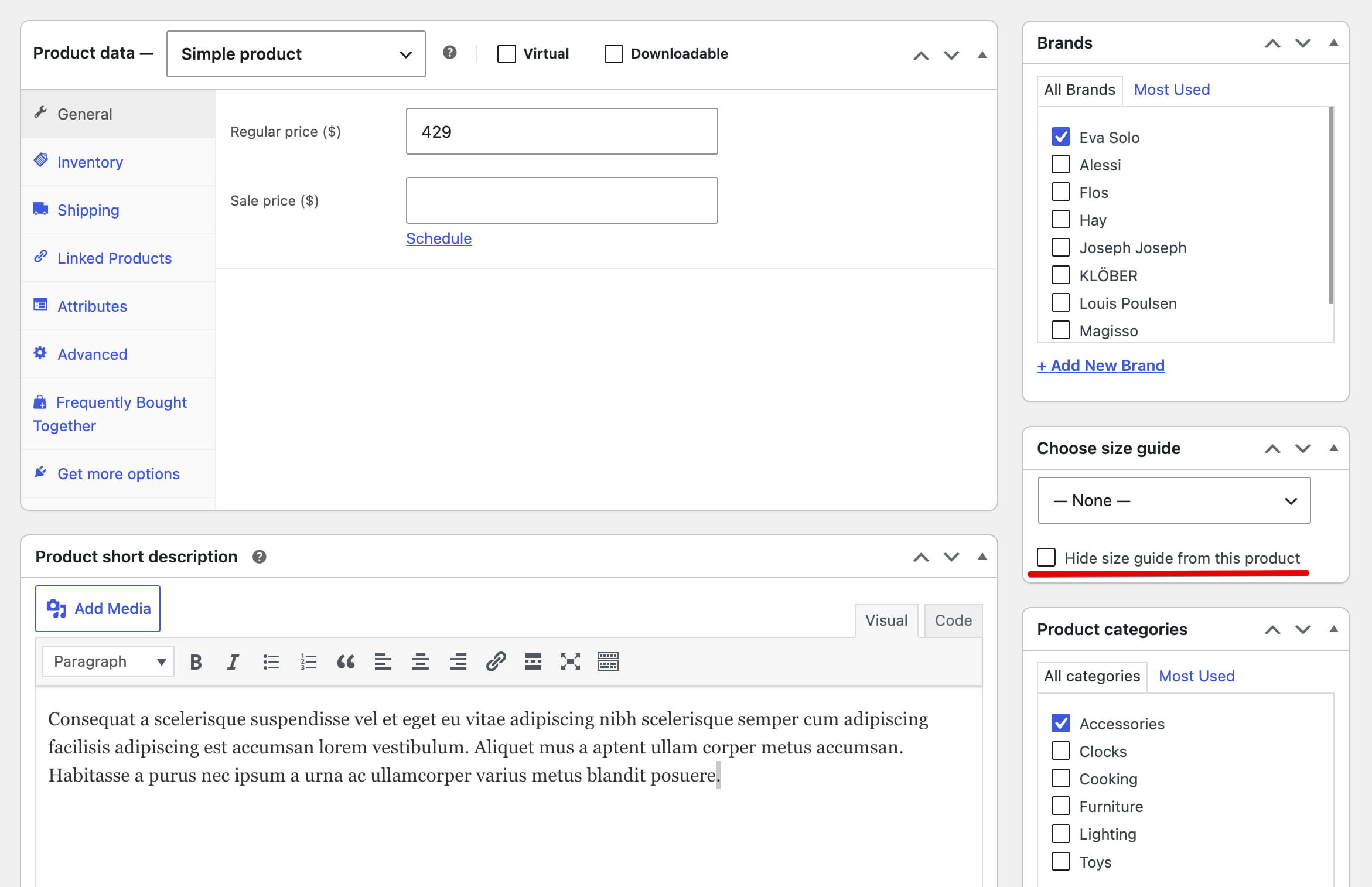Tick Hide size guide from this product
Viewport: 1372px width, 887px height.
click(x=1046, y=557)
